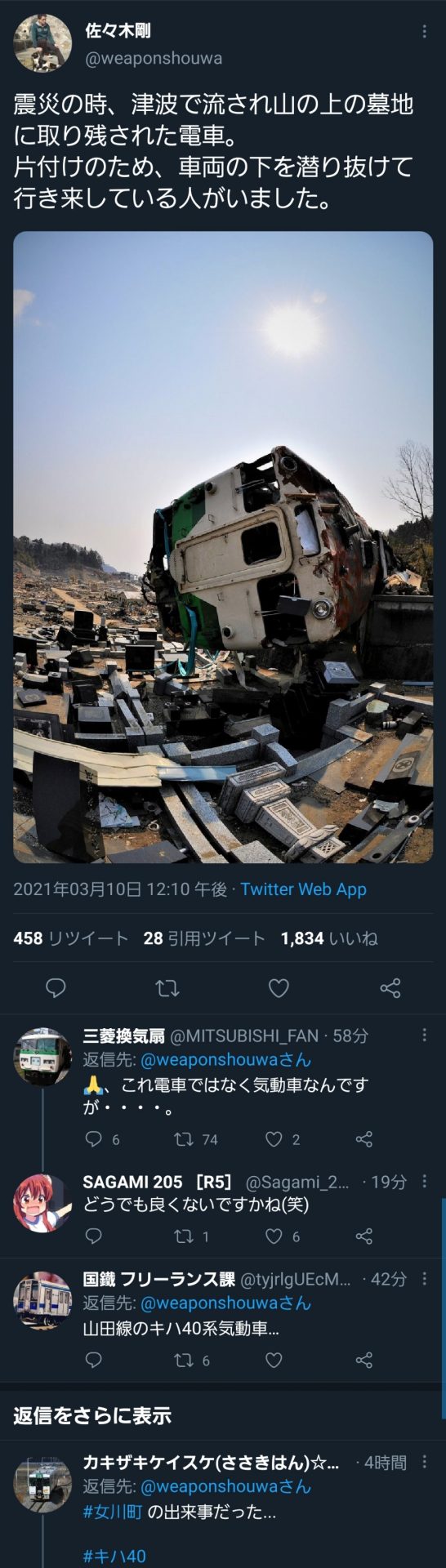Click the share icon under main tweet

click(x=390, y=988)
